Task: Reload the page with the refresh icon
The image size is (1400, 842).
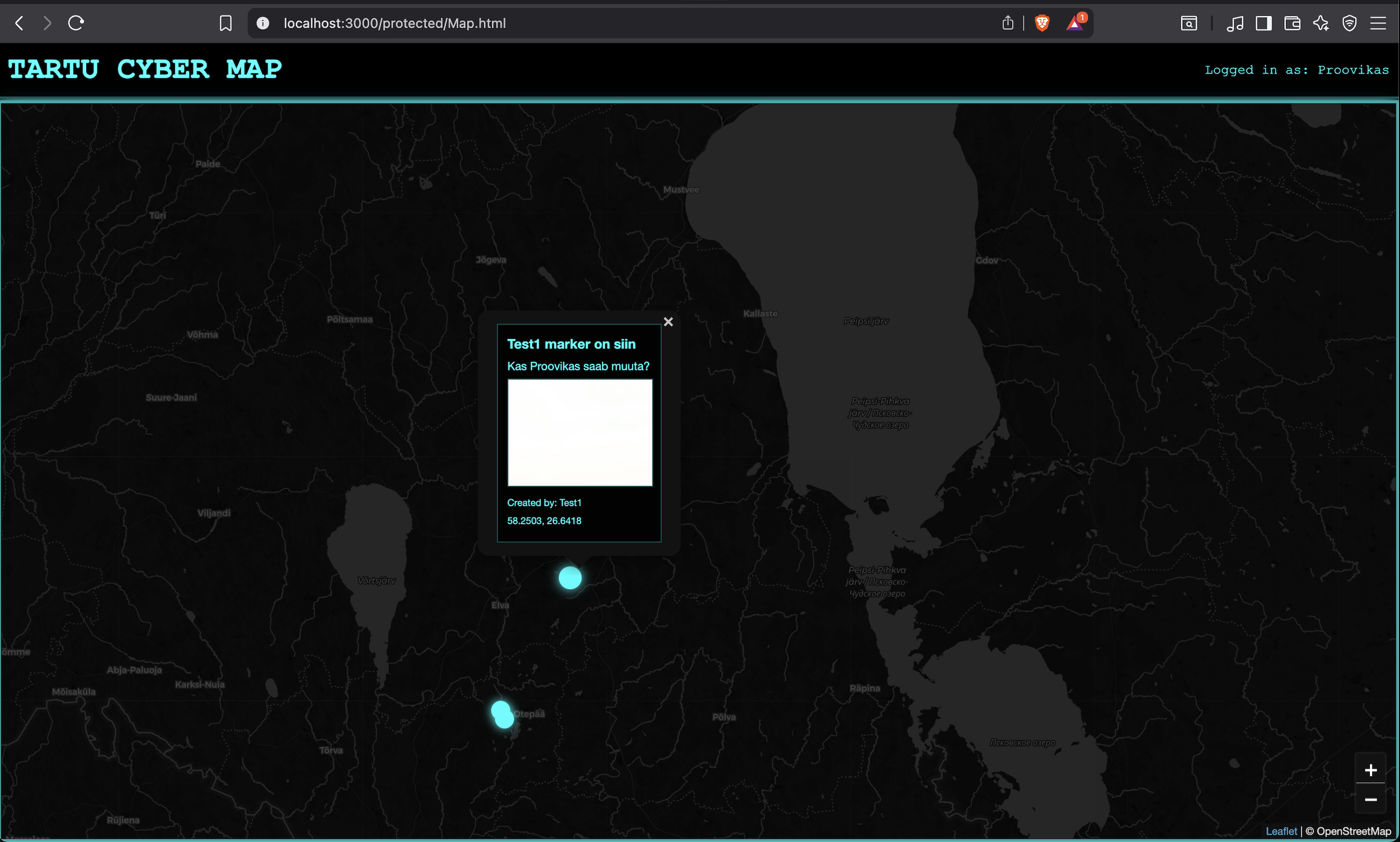Action: (76, 23)
